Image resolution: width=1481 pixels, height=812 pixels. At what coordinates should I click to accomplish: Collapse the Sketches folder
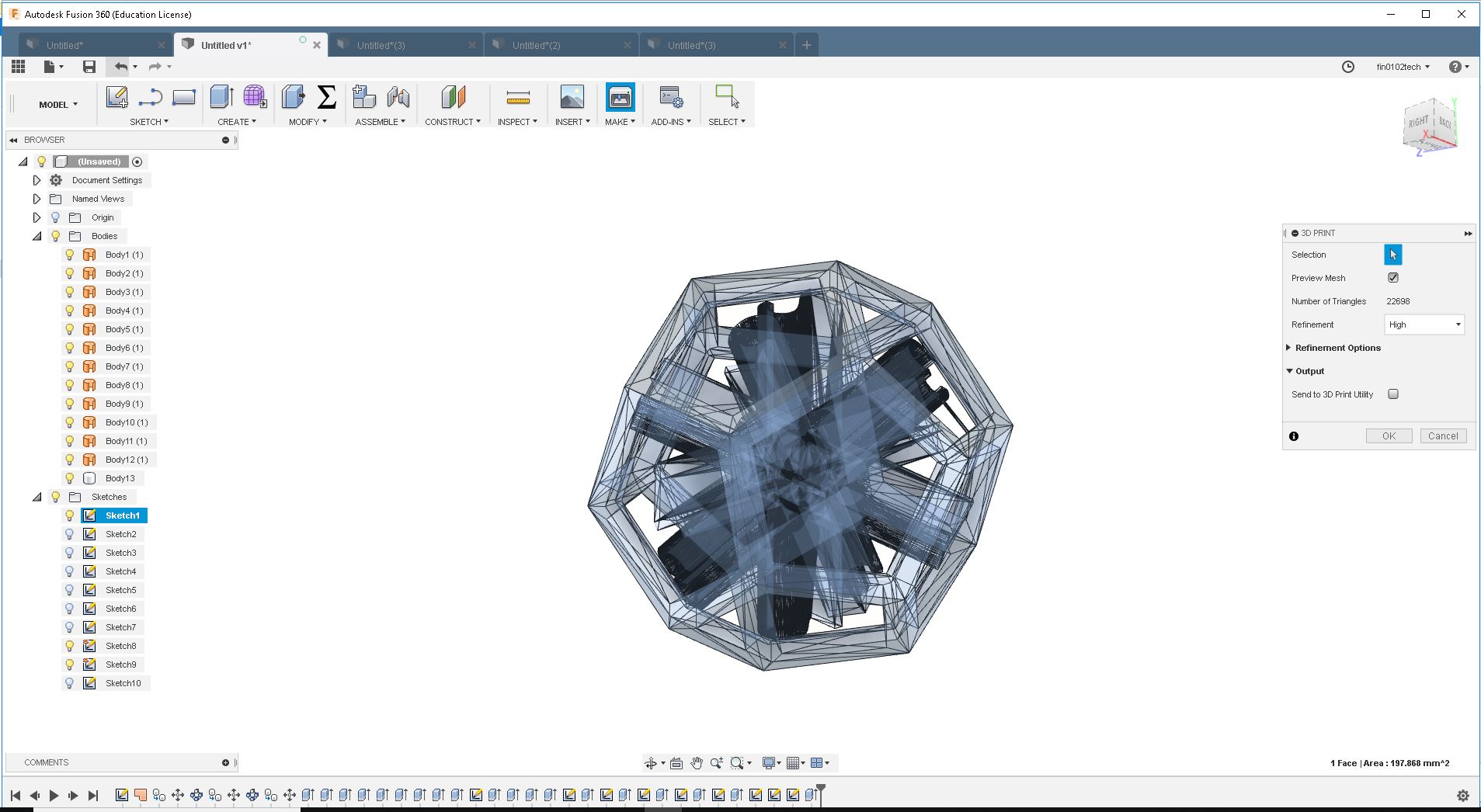coord(37,497)
